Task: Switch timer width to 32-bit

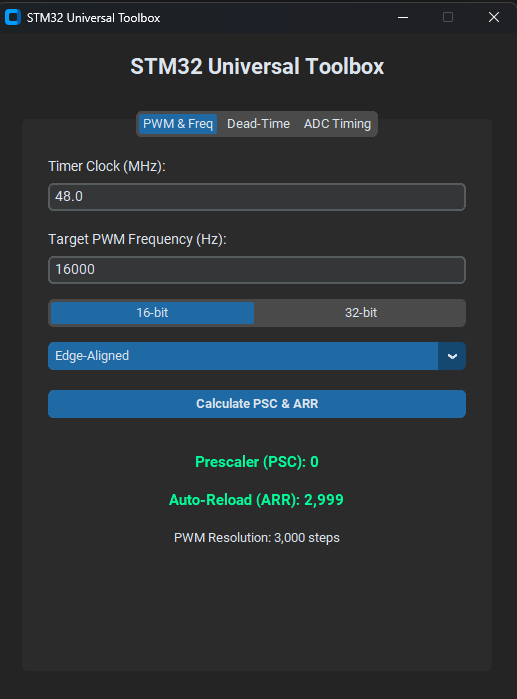Action: [361, 312]
